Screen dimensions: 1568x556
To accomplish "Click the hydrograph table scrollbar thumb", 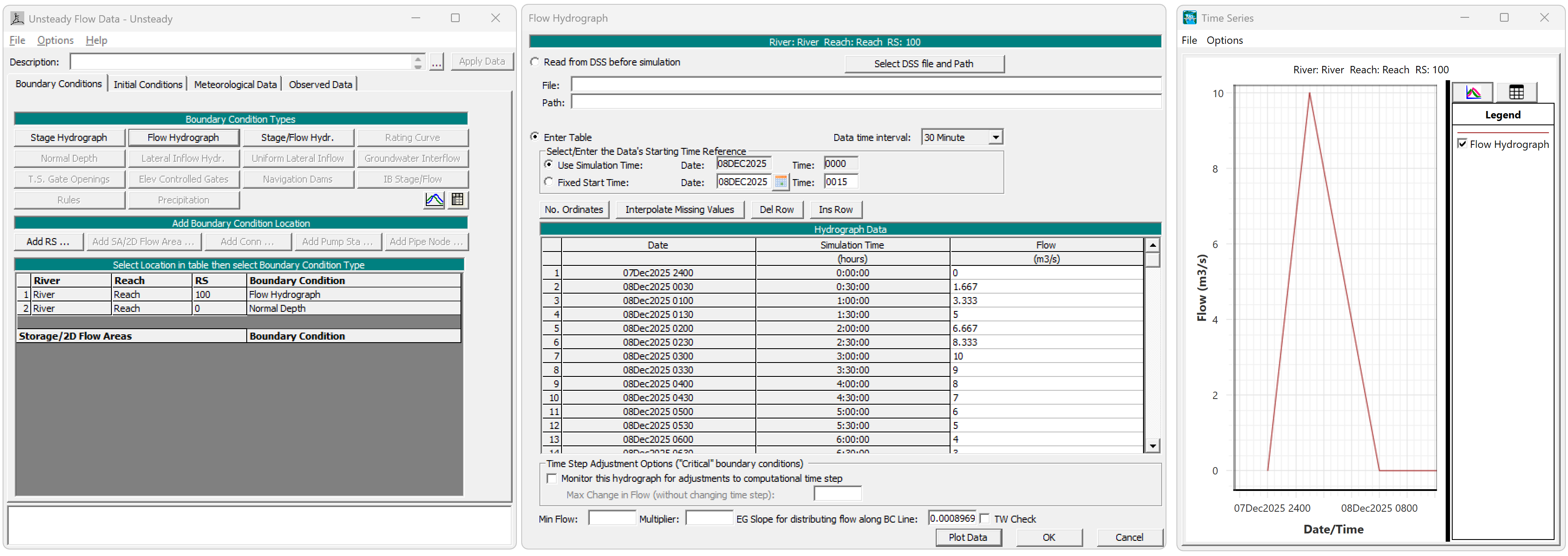I will tap(1152, 260).
